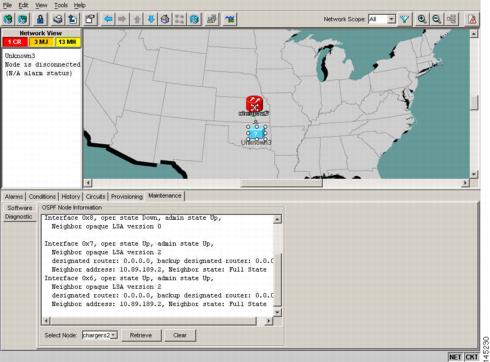Click the Clear button
The width and height of the screenshot is (490, 362).
[180, 335]
